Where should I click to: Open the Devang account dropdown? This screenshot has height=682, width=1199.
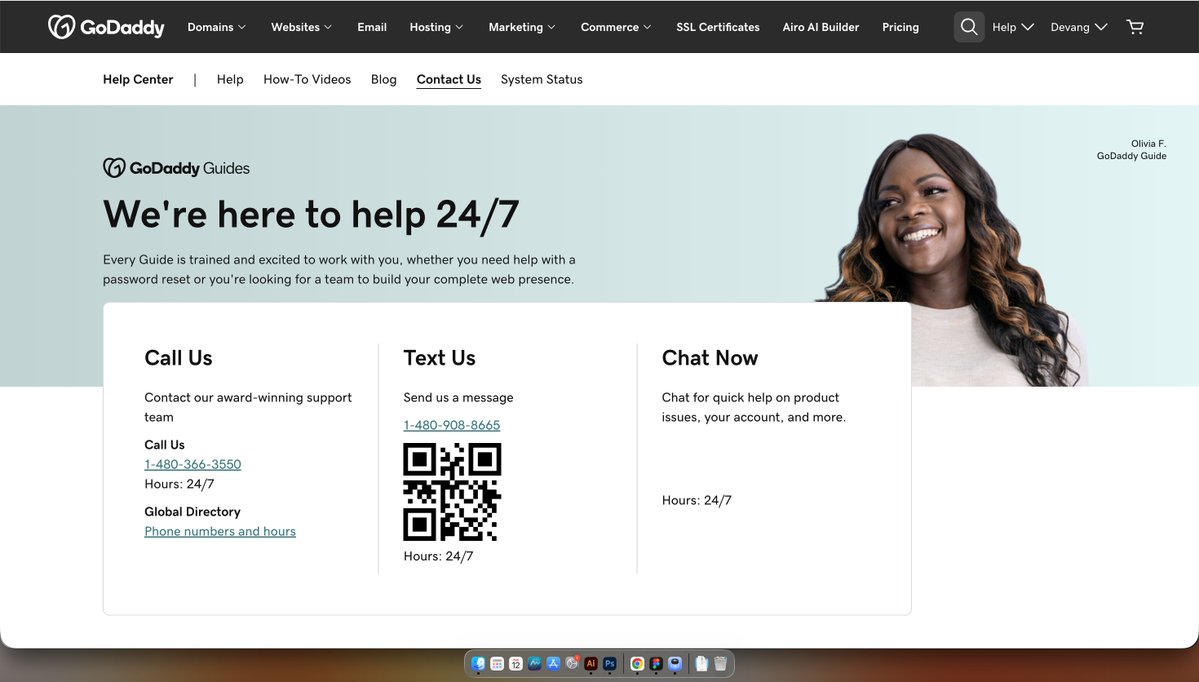coord(1079,27)
